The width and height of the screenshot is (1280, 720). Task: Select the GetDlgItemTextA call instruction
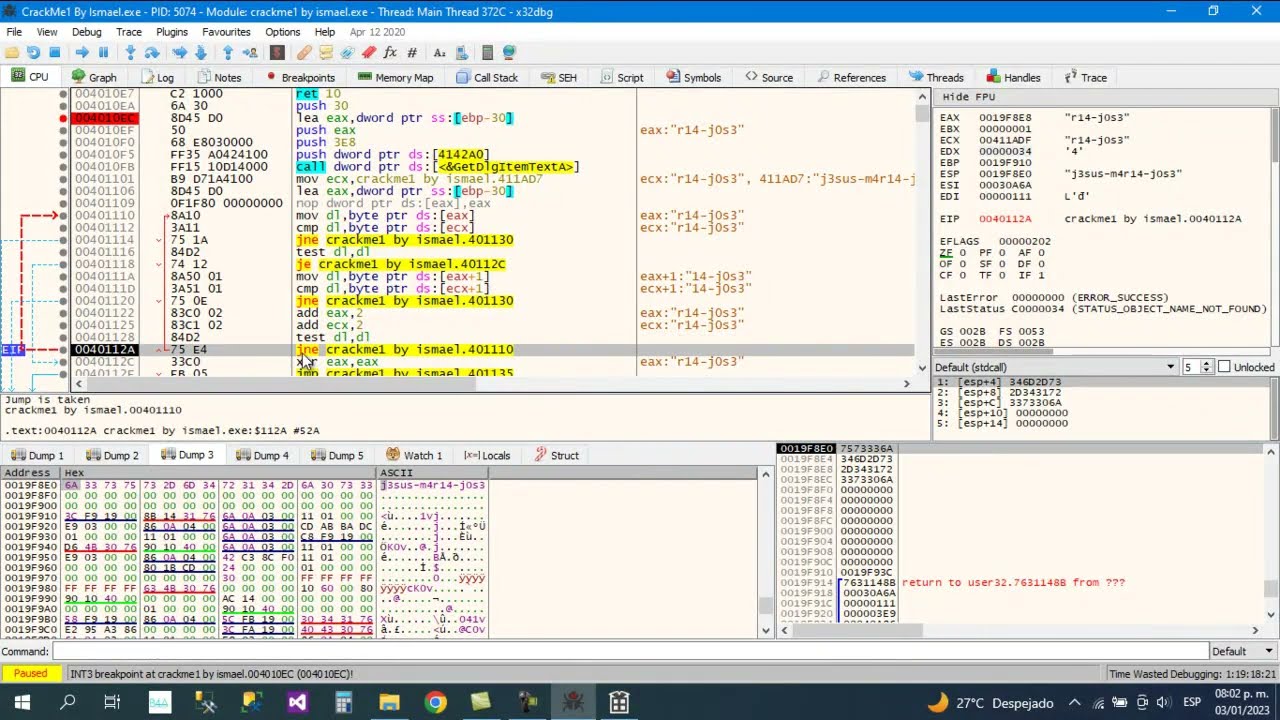click(x=437, y=167)
